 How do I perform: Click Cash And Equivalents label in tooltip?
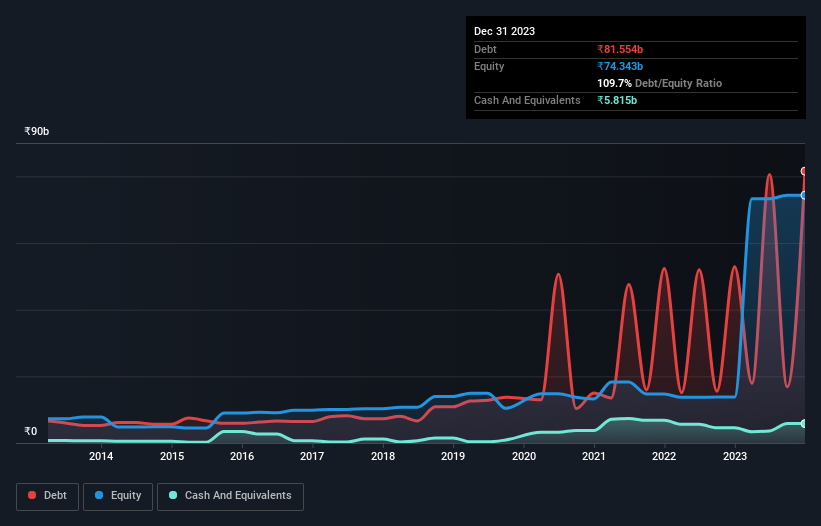527,100
